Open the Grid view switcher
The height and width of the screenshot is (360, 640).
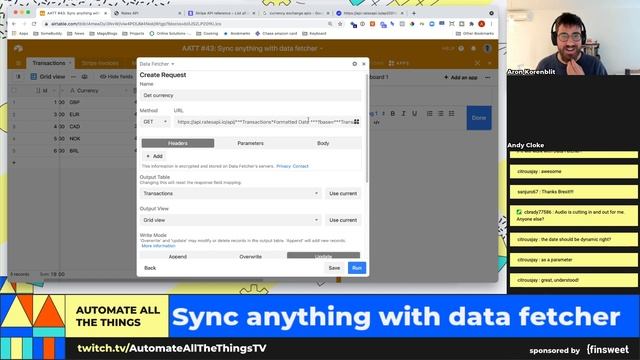pyautogui.click(x=48, y=77)
